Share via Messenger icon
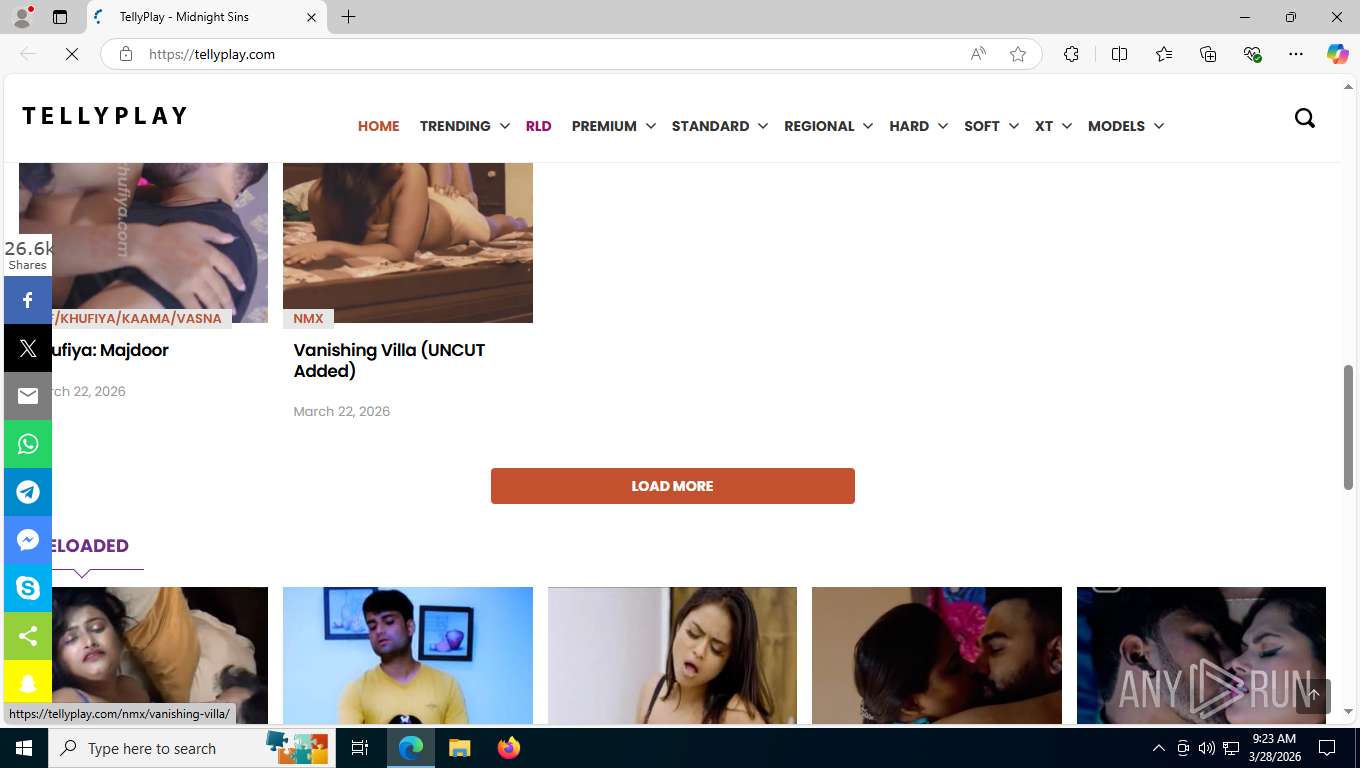The height and width of the screenshot is (768, 1360). coord(28,540)
